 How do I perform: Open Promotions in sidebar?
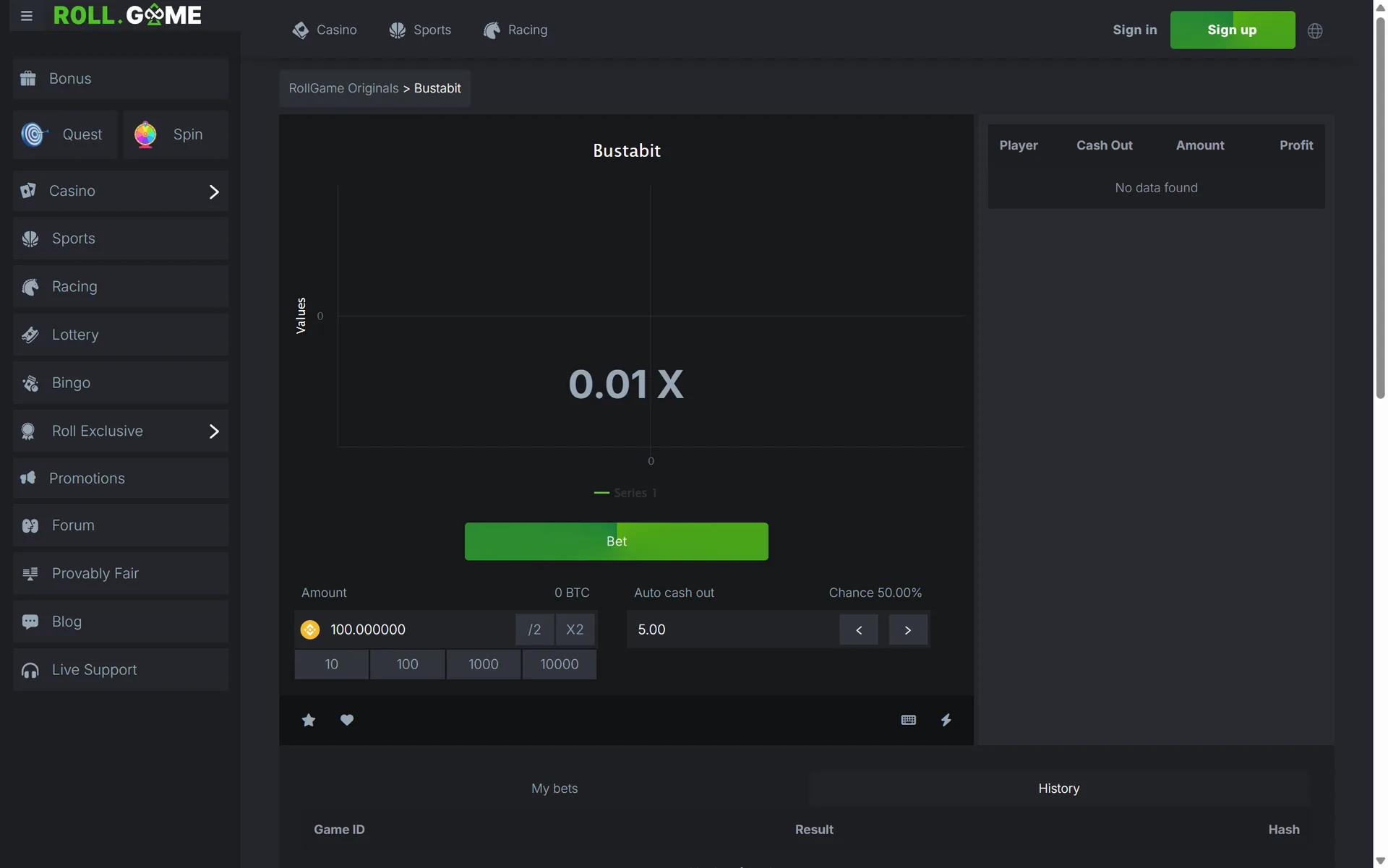[x=121, y=478]
